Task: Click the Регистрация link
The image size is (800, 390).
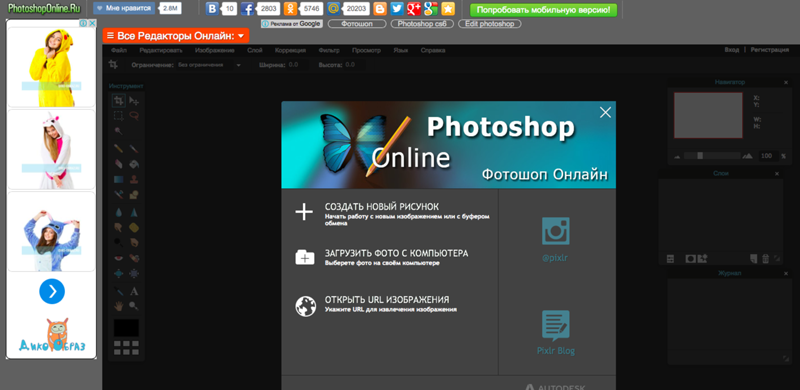Action: tap(769, 50)
